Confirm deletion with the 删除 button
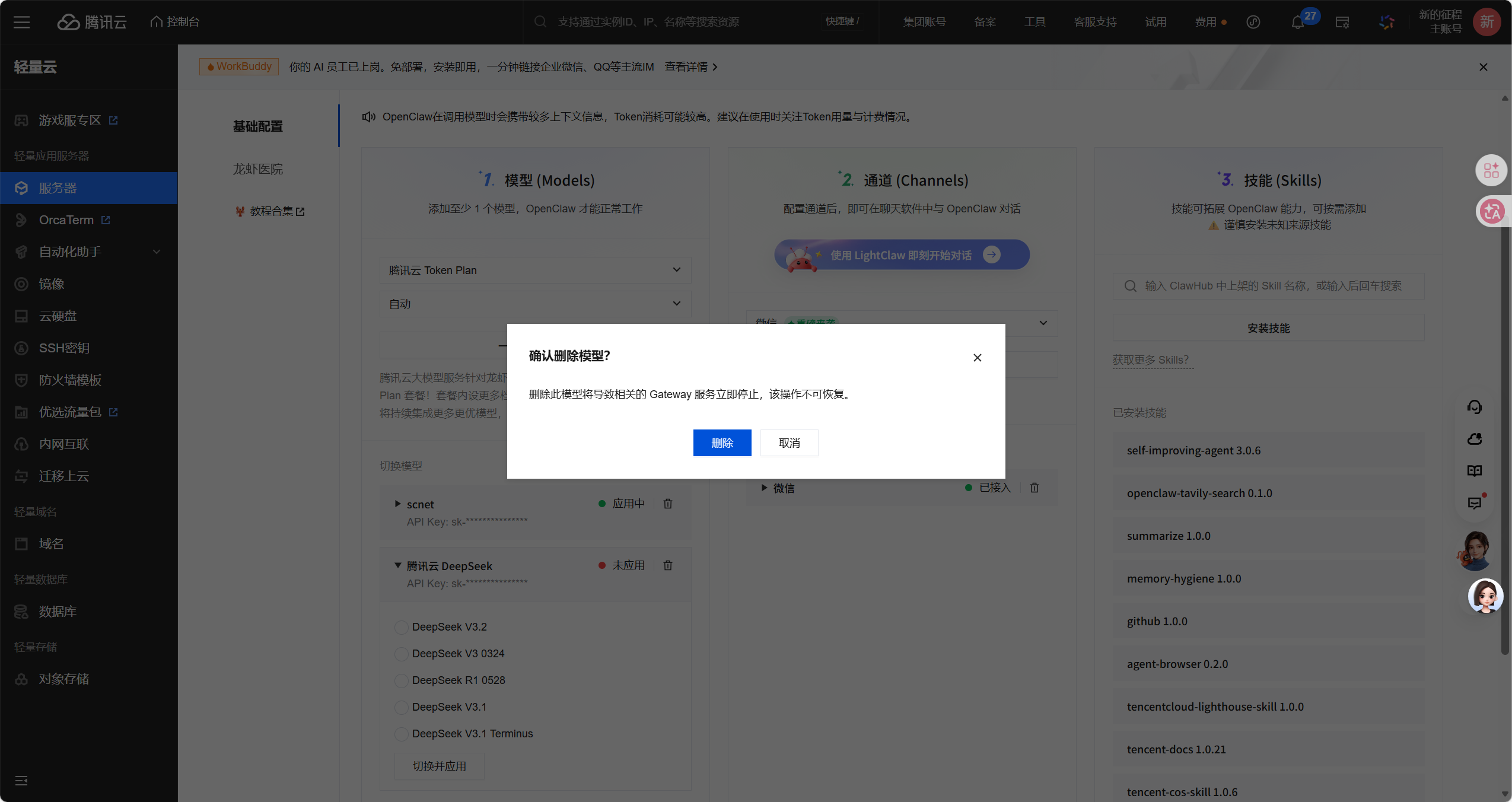 pos(722,443)
